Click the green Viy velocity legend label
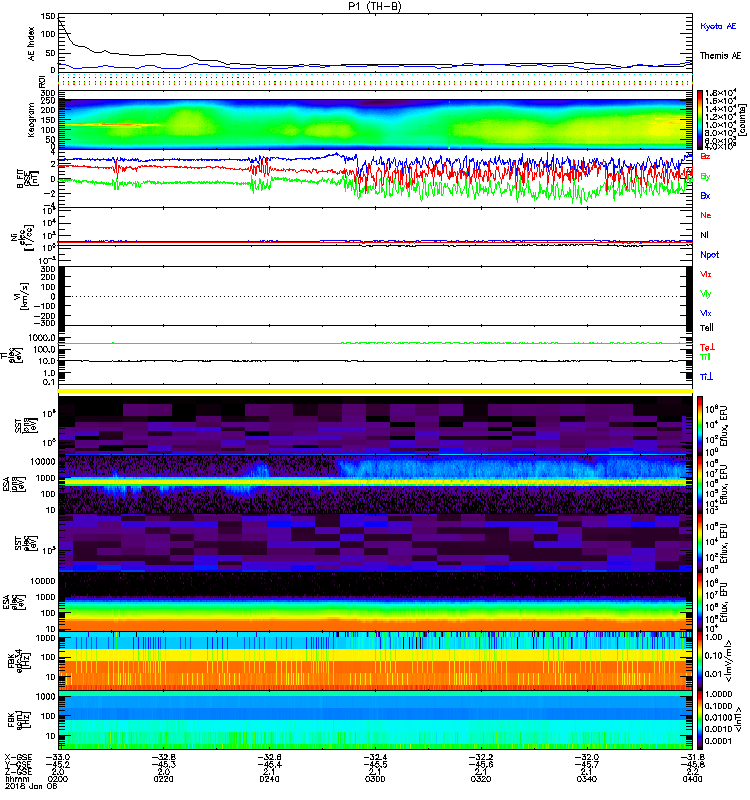 [706, 294]
